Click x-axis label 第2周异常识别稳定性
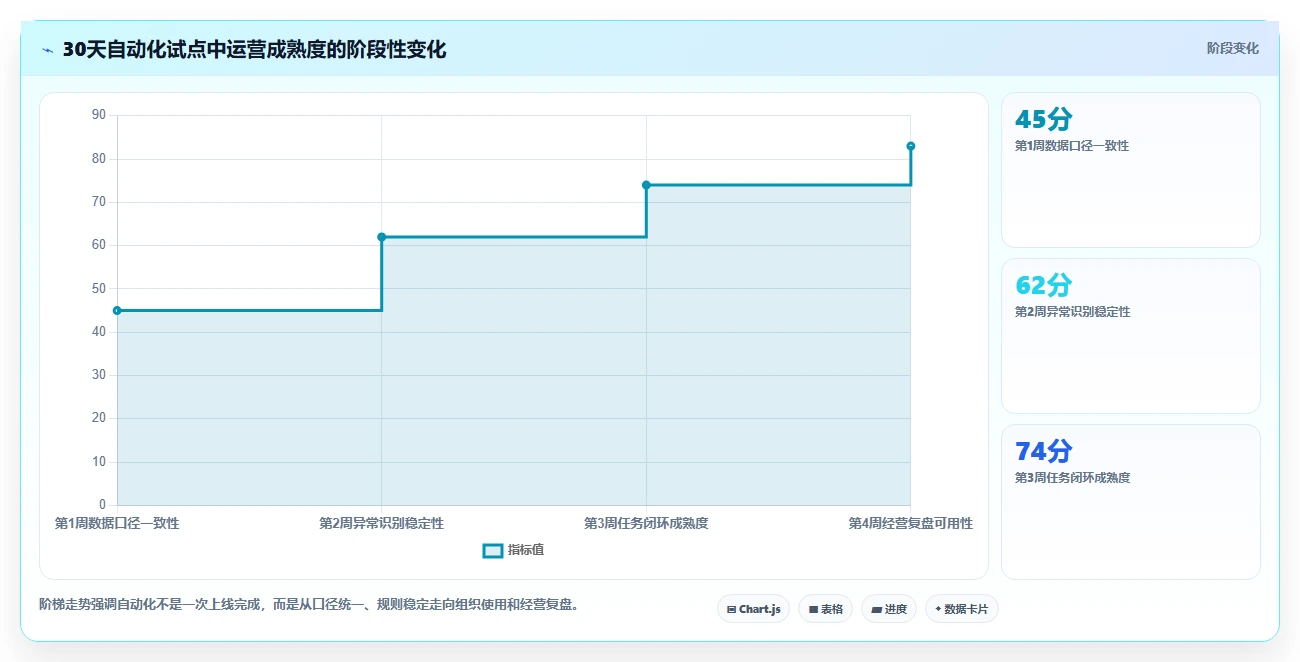This screenshot has width=1300, height=662. pyautogui.click(x=381, y=523)
